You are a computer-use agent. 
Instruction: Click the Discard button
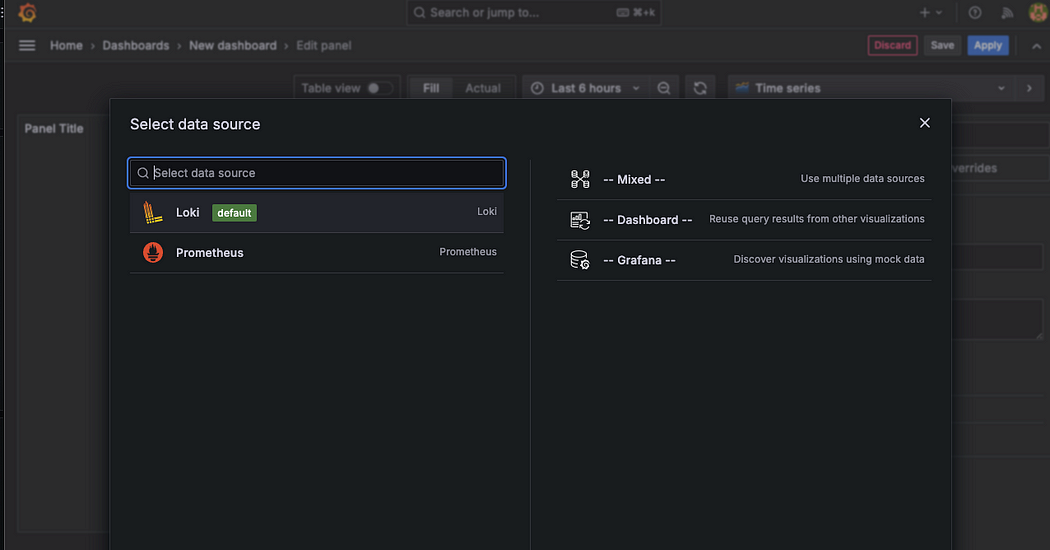tap(893, 46)
